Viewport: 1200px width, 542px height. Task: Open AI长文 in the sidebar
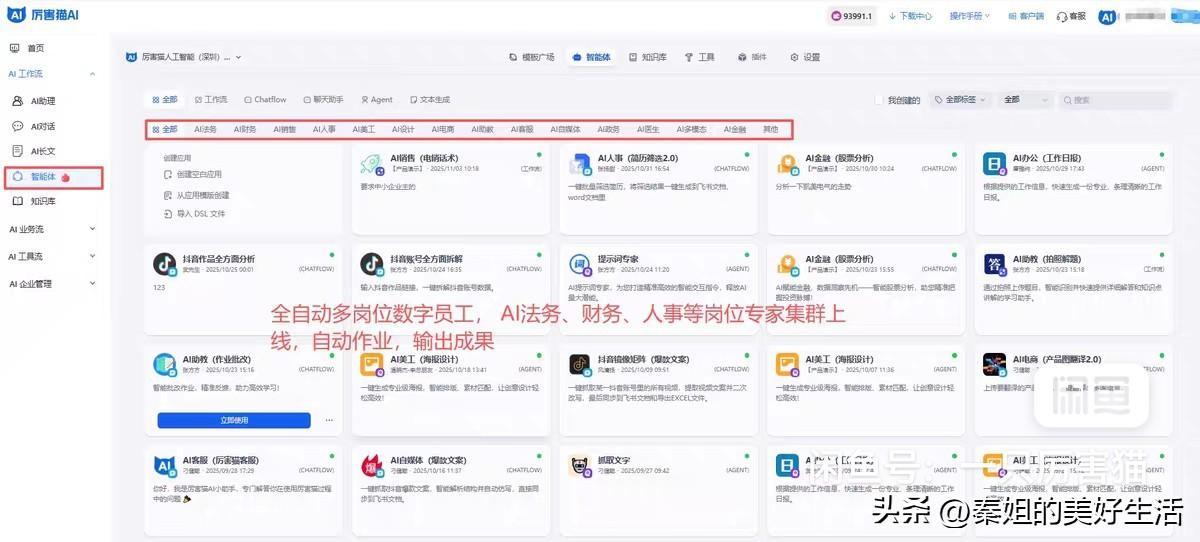tap(35, 151)
